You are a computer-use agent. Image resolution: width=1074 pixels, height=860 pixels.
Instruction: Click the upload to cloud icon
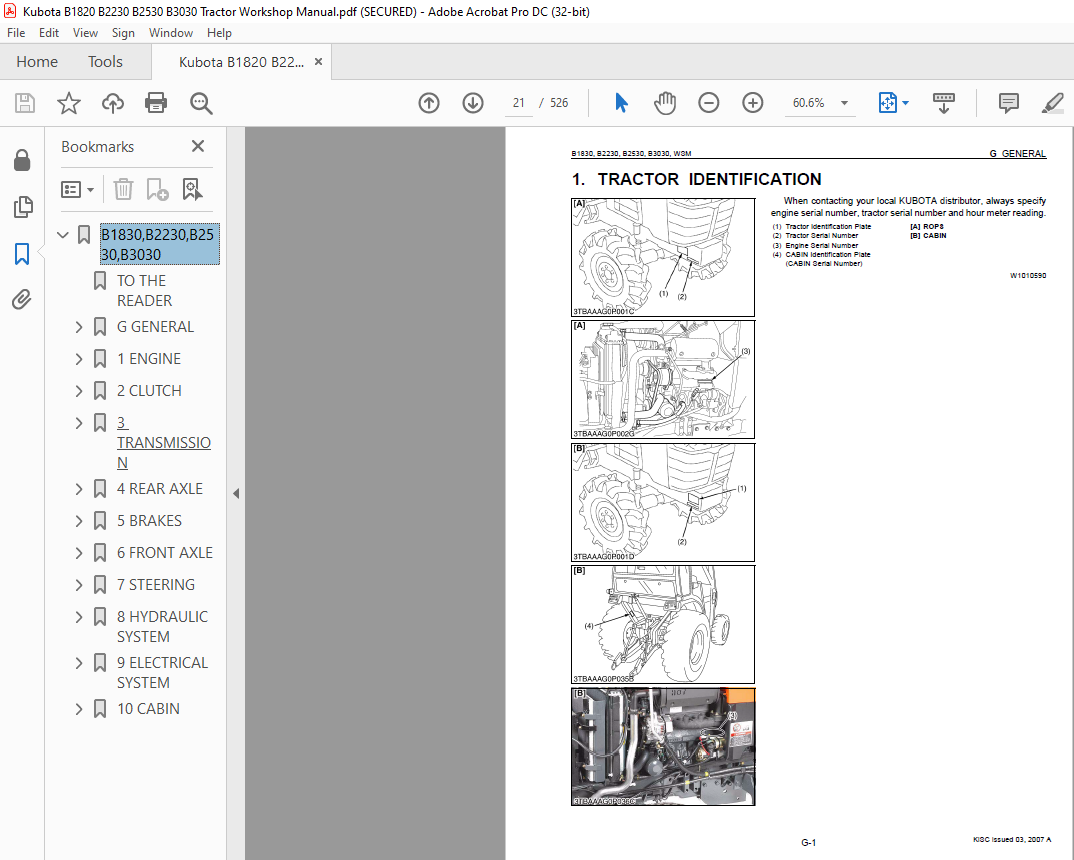click(113, 103)
